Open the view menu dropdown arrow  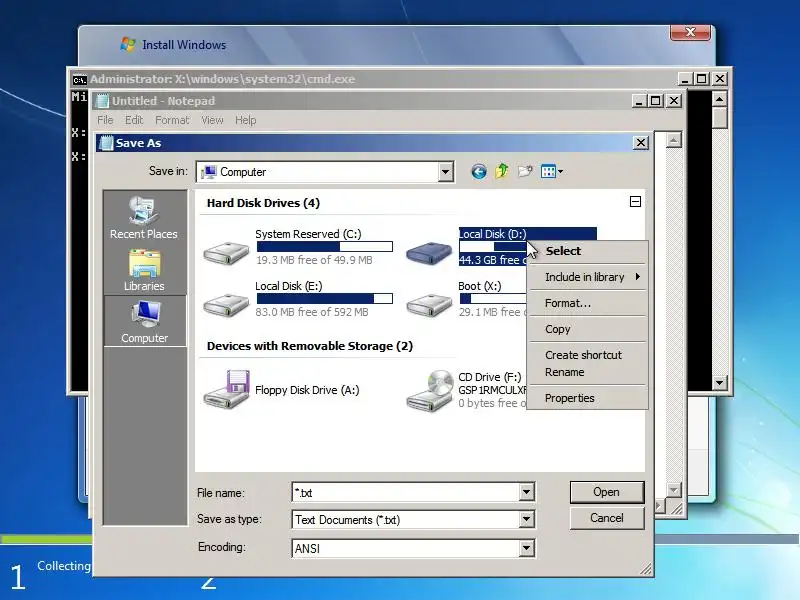tap(560, 171)
